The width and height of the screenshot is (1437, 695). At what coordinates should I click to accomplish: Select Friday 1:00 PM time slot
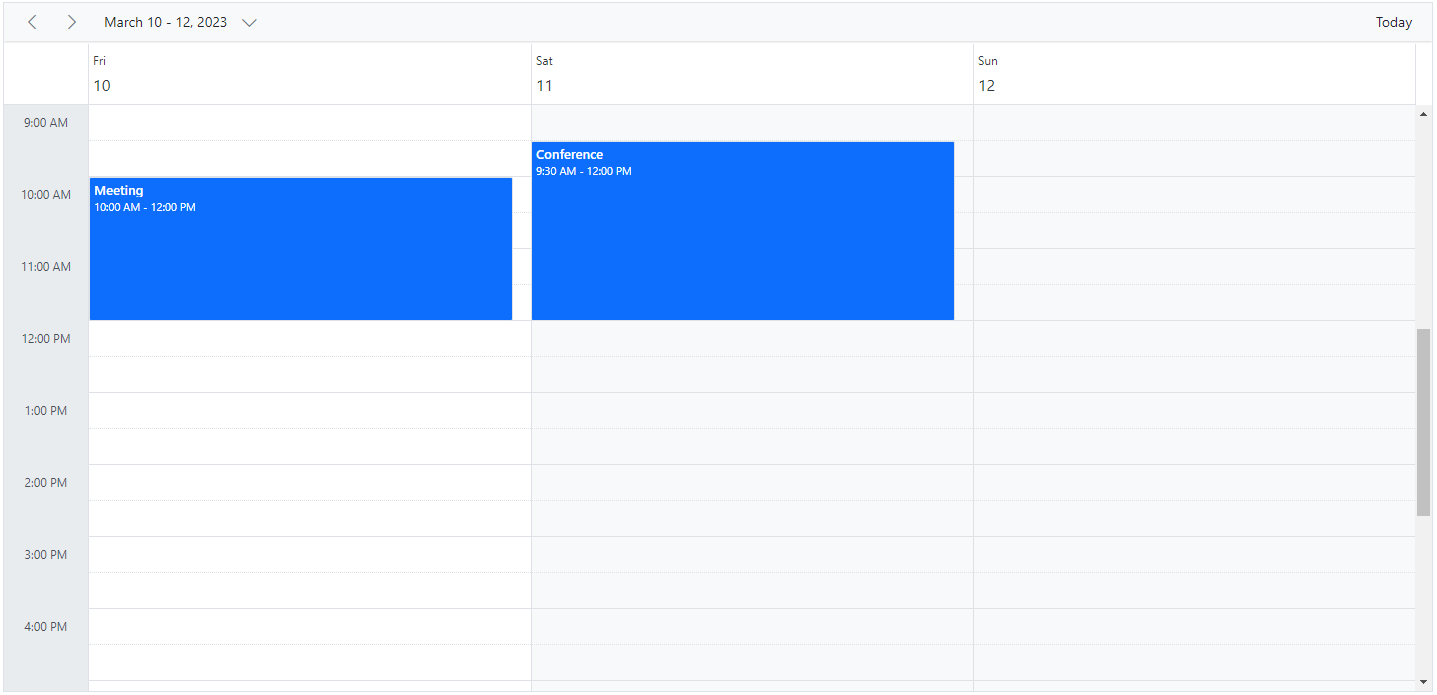click(310, 411)
